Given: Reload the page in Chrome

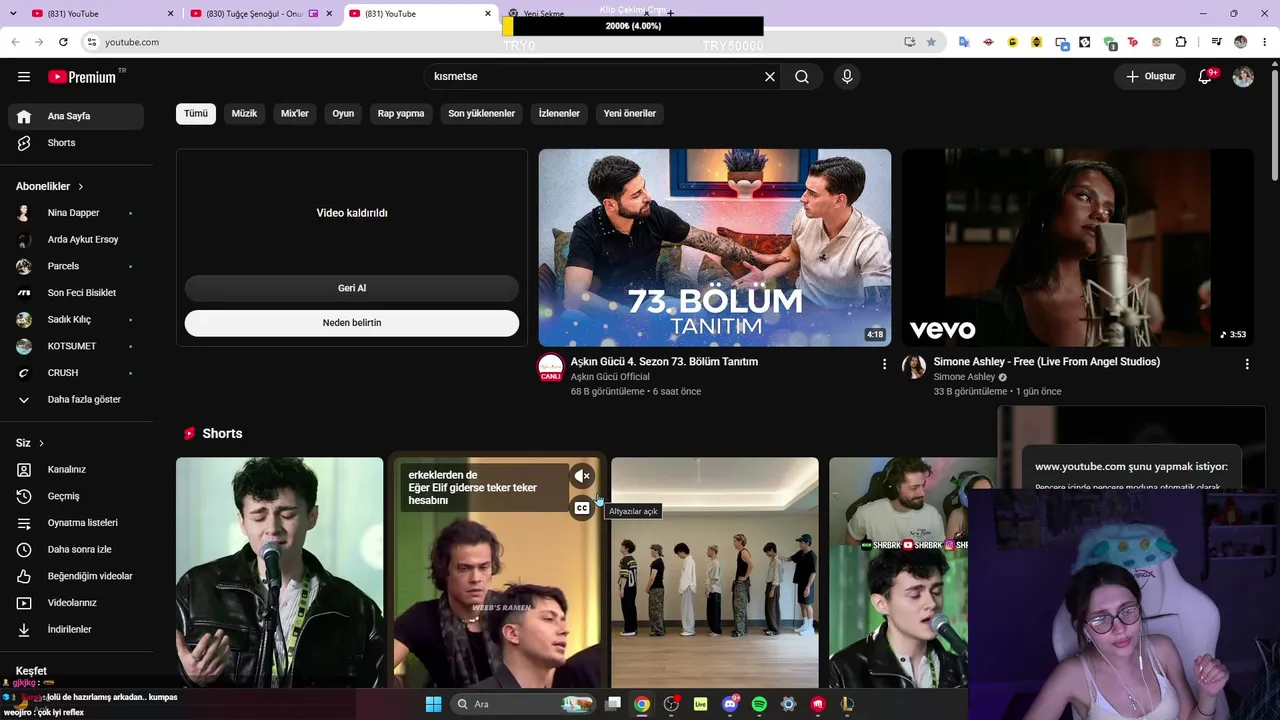Looking at the screenshot, I should tap(63, 42).
